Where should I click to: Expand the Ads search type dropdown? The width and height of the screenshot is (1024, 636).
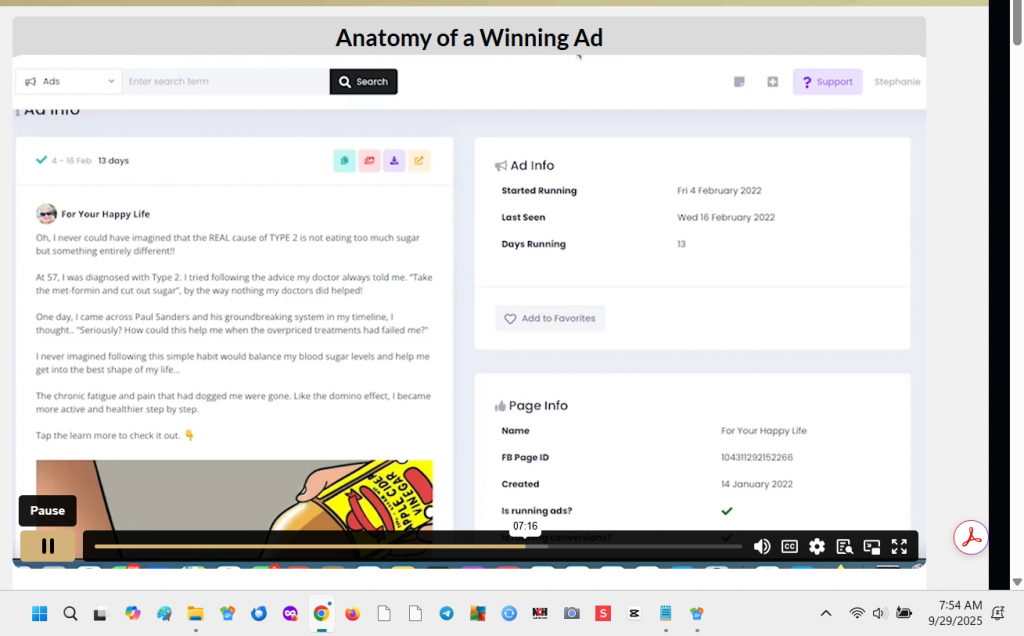[x=69, y=82]
